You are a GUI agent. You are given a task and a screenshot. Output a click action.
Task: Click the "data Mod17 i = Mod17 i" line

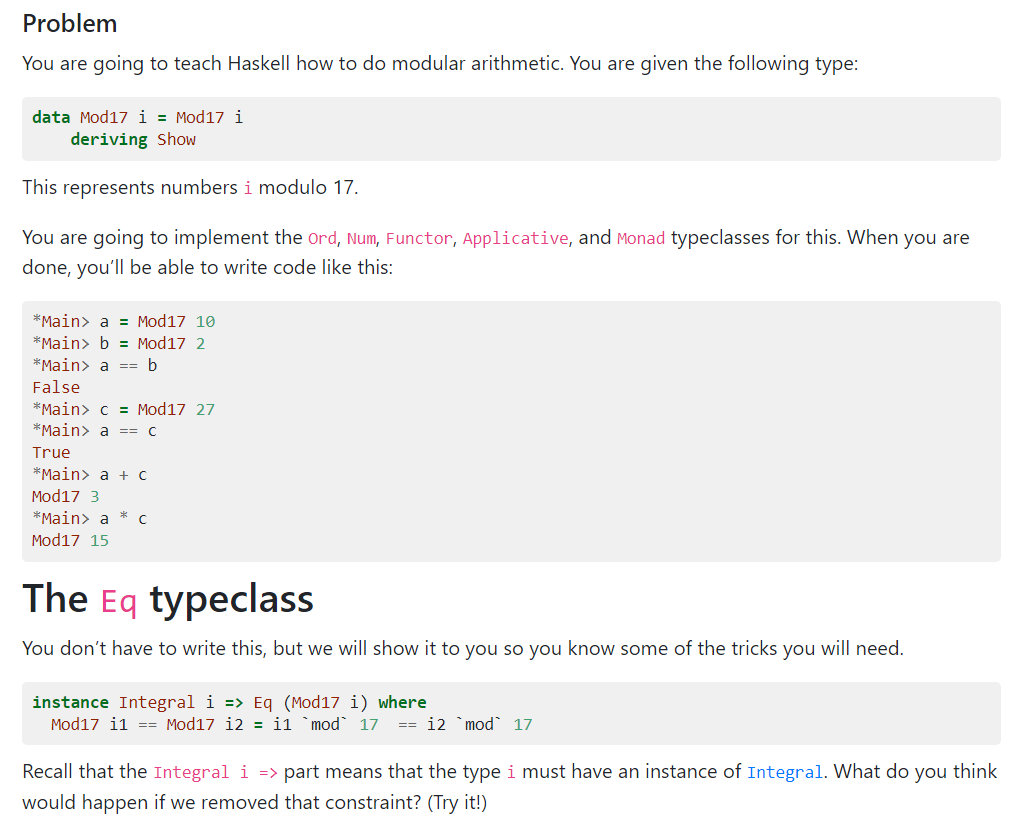click(138, 117)
